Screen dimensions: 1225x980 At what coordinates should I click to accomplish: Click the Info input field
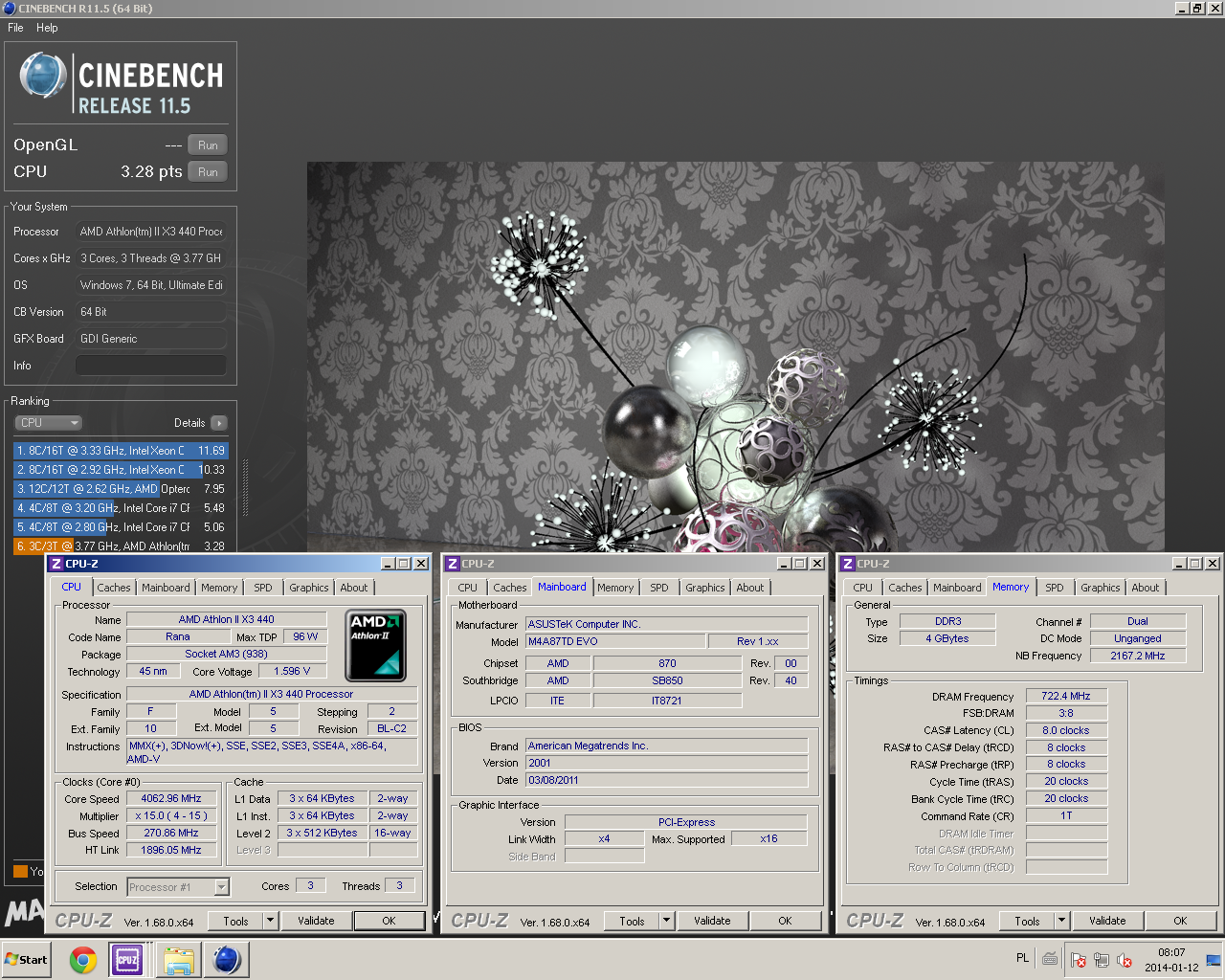[151, 366]
